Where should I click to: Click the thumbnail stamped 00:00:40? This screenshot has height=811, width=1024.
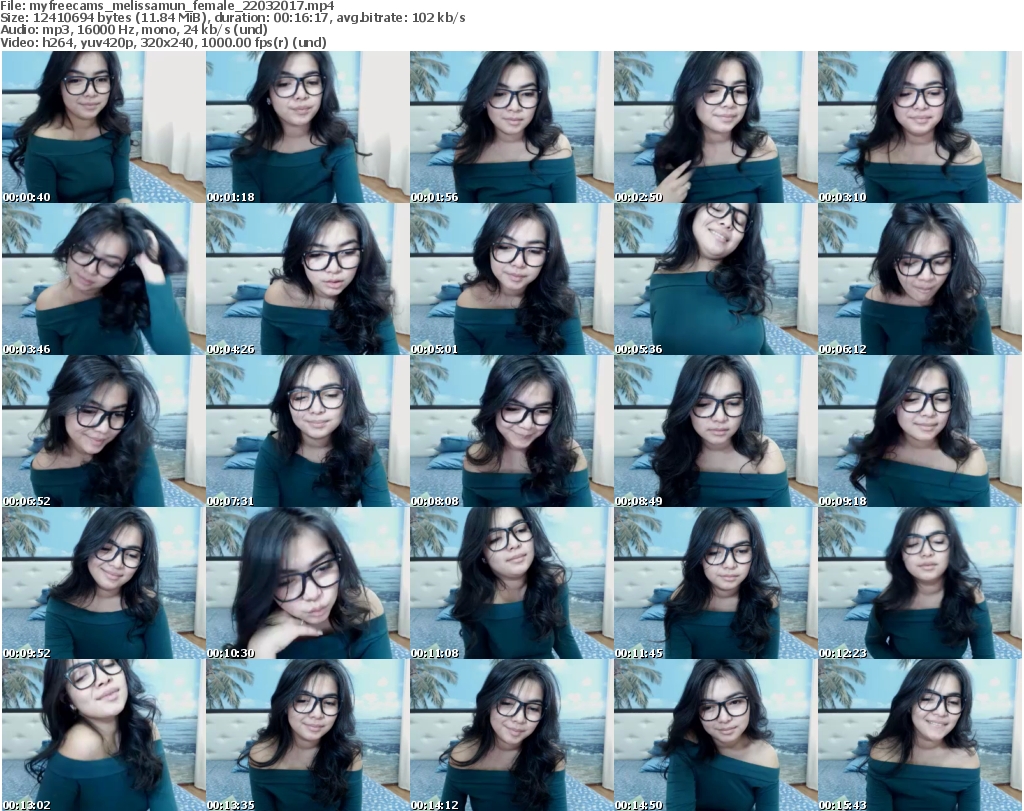(104, 127)
